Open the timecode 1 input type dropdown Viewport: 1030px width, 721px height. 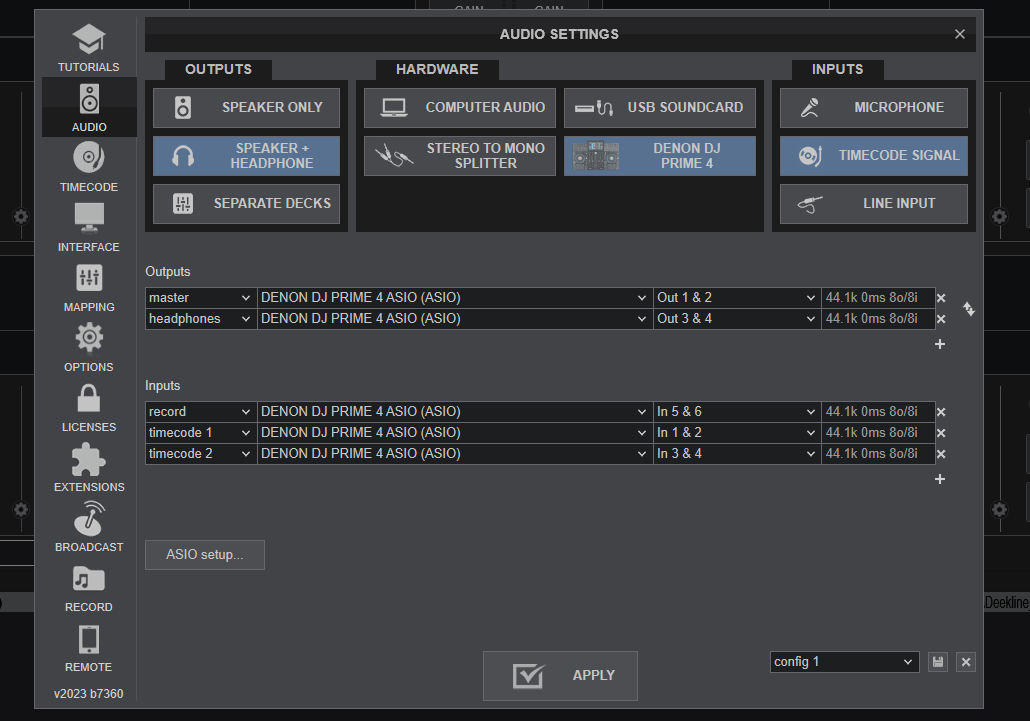[x=201, y=433]
